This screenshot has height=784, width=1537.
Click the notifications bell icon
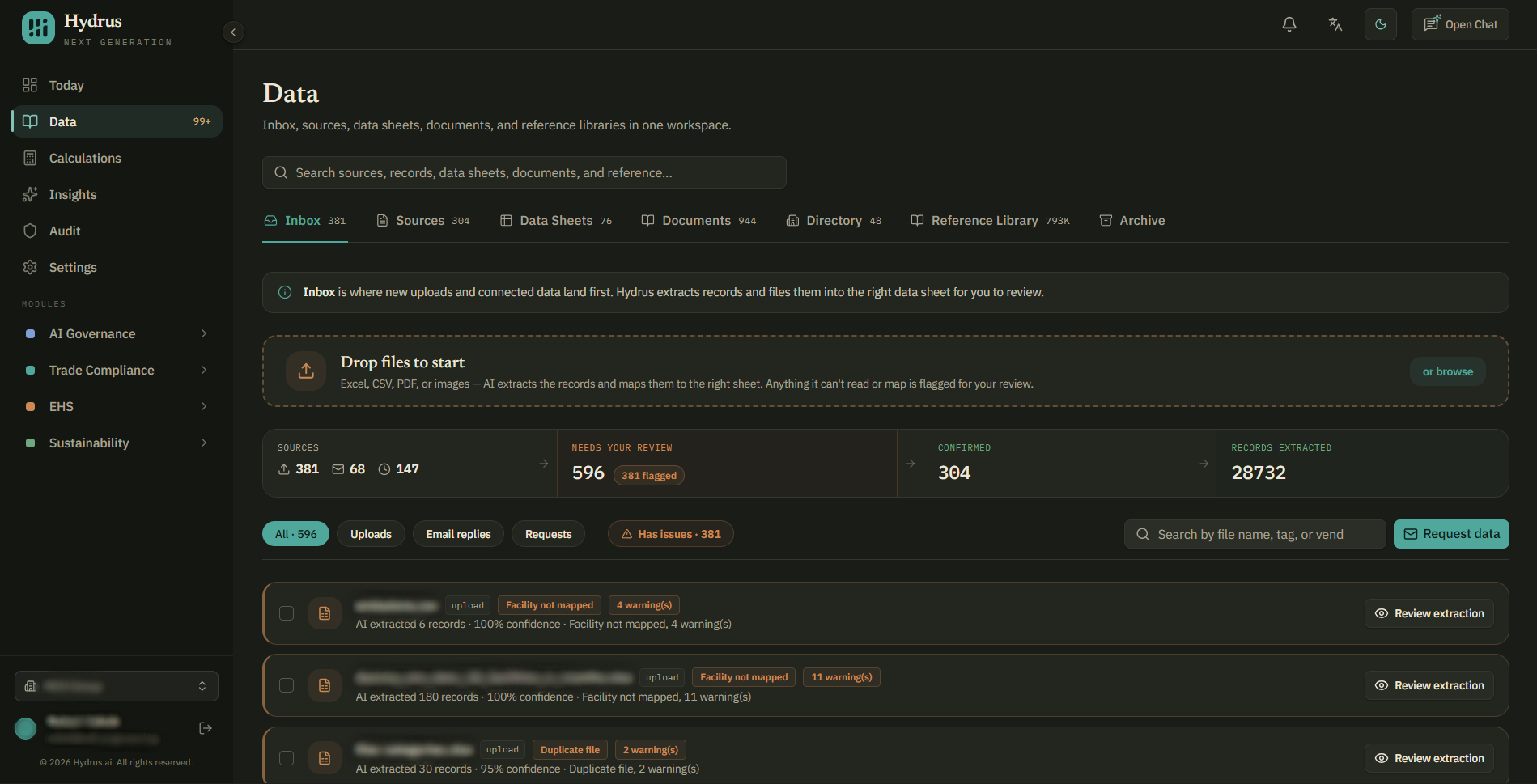(1289, 24)
